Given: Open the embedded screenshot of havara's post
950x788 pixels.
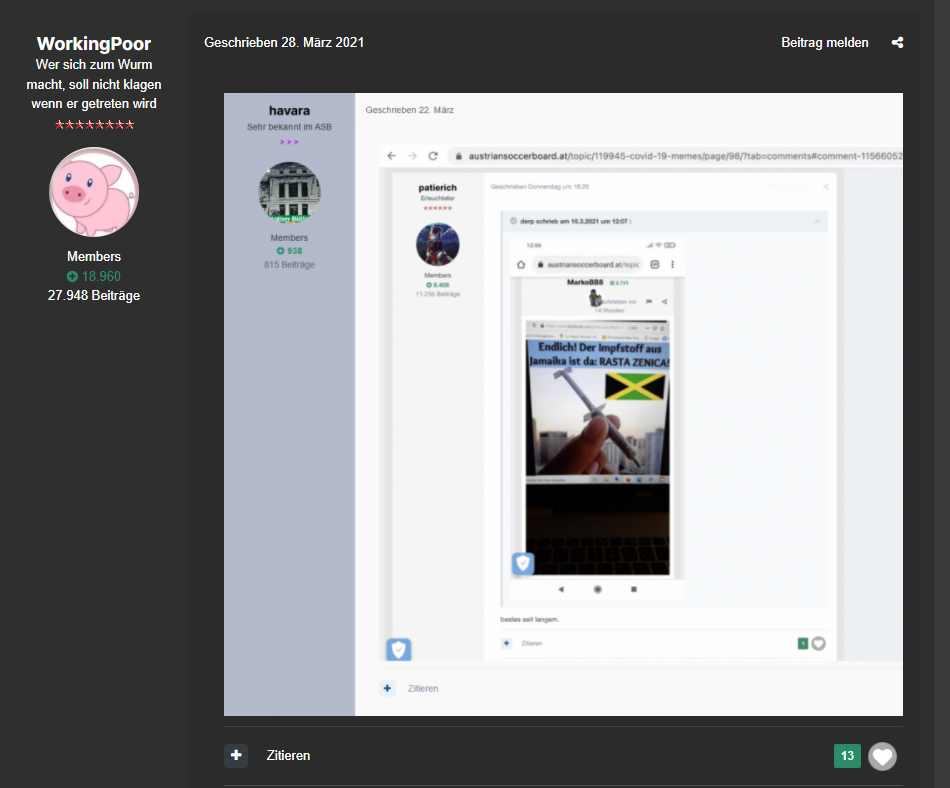Looking at the screenshot, I should (x=563, y=404).
